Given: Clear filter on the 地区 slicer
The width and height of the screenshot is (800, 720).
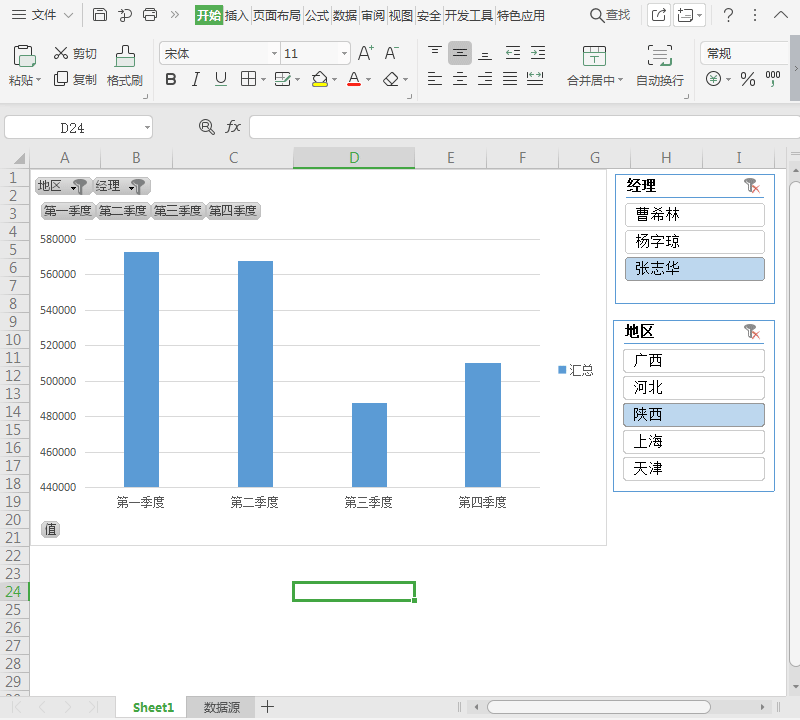Looking at the screenshot, I should tap(752, 332).
